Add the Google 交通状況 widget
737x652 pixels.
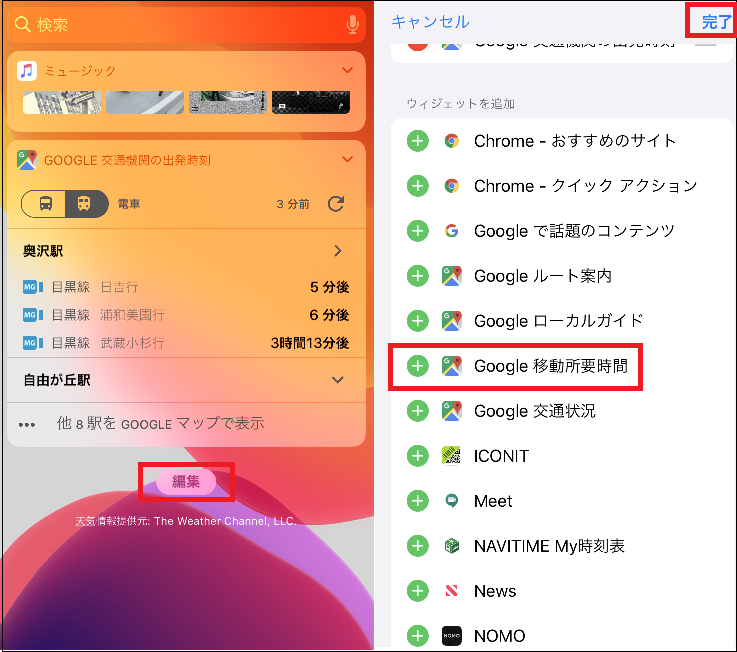point(418,411)
